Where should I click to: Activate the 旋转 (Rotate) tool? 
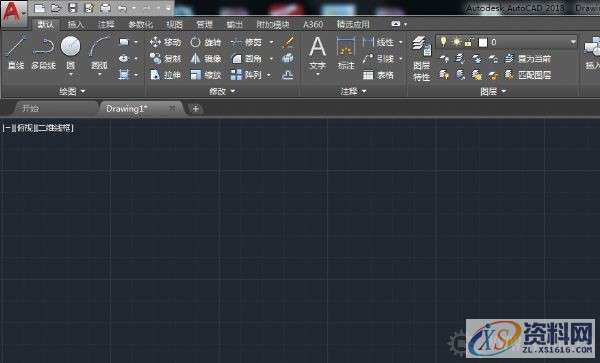click(205, 42)
